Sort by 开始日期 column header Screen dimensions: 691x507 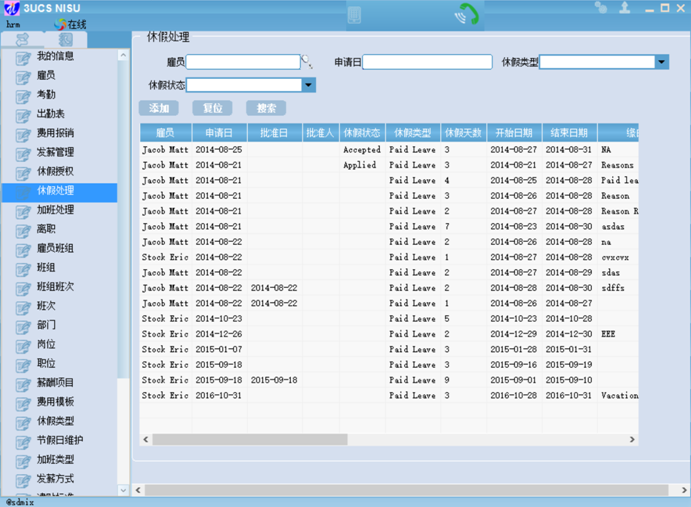514,133
